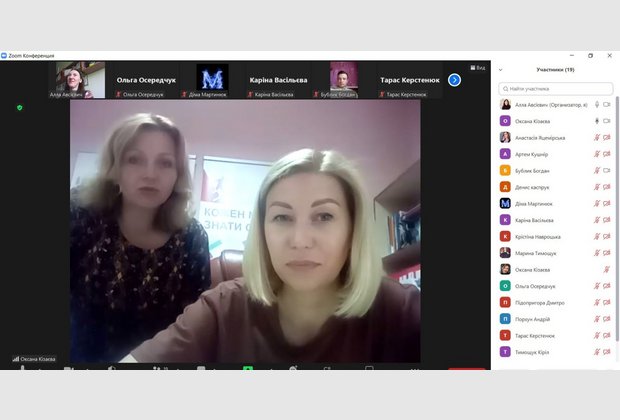Select participant Денис Каспрук in list
The width and height of the screenshot is (620, 420).
point(555,187)
